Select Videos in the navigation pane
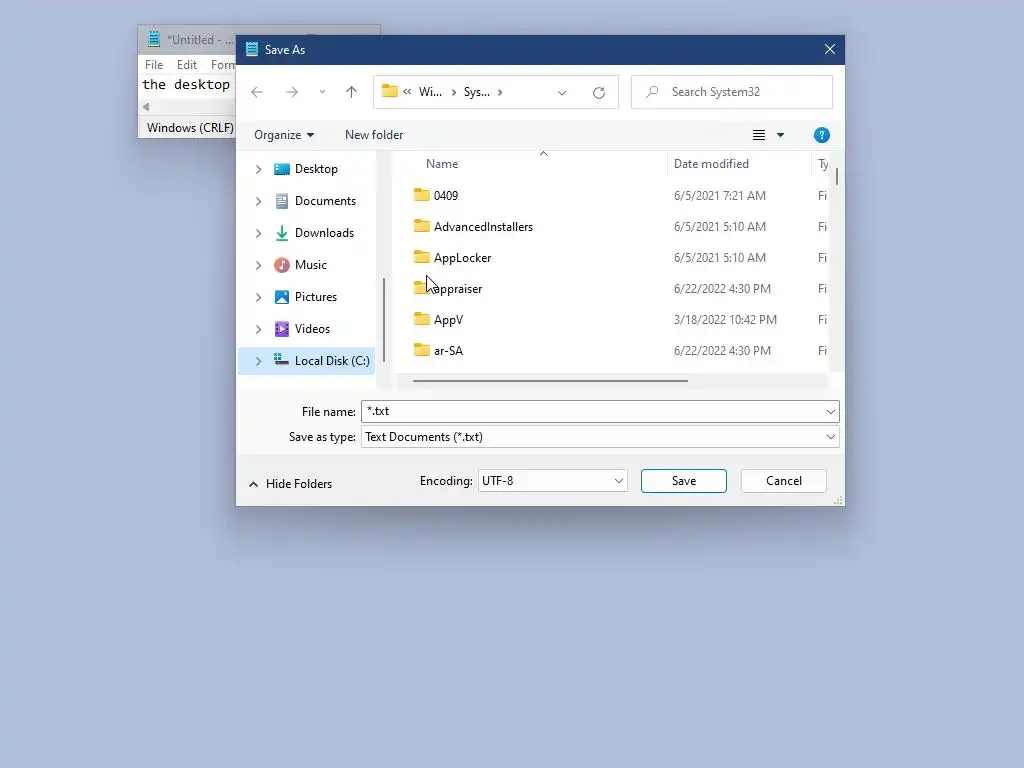 pyautogui.click(x=312, y=329)
